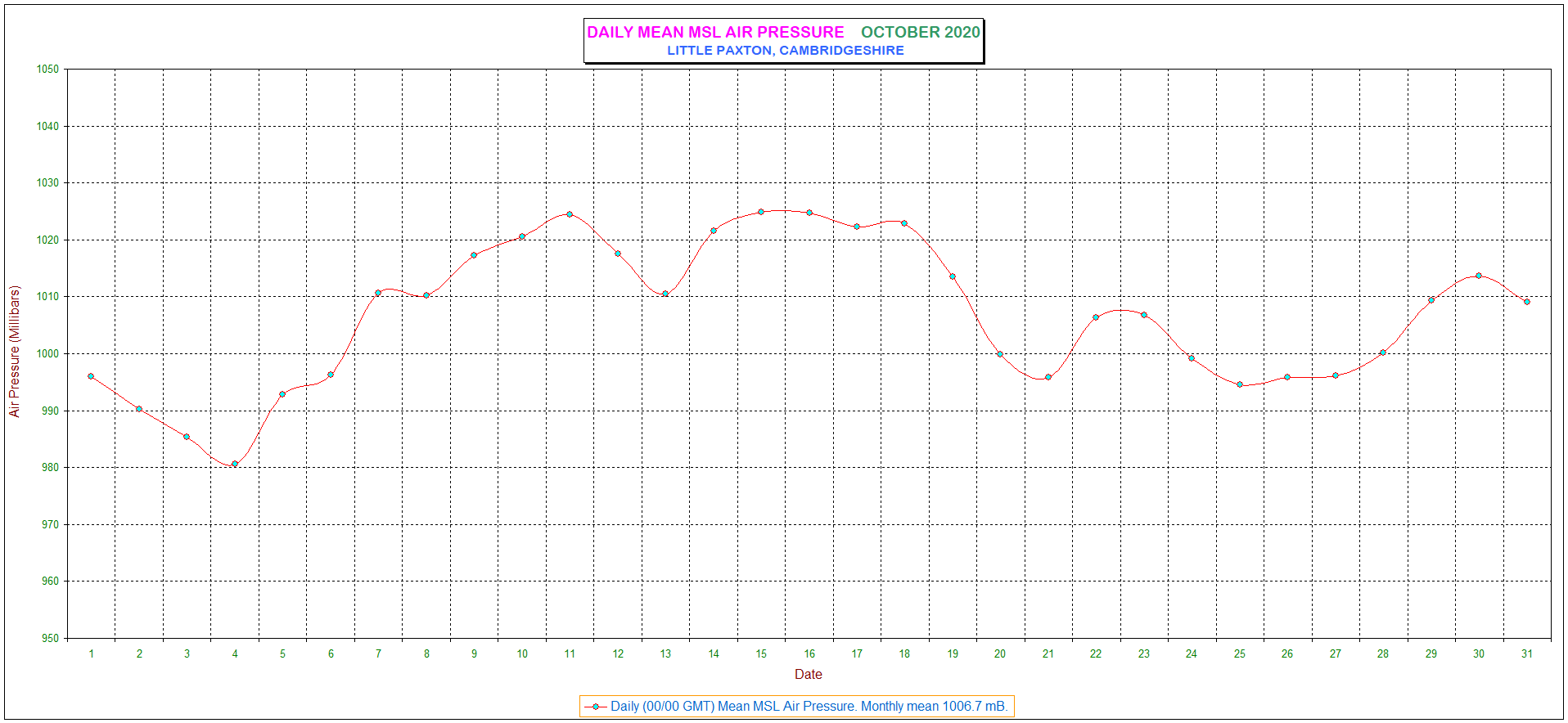Click y-axis value 960

coord(50,582)
